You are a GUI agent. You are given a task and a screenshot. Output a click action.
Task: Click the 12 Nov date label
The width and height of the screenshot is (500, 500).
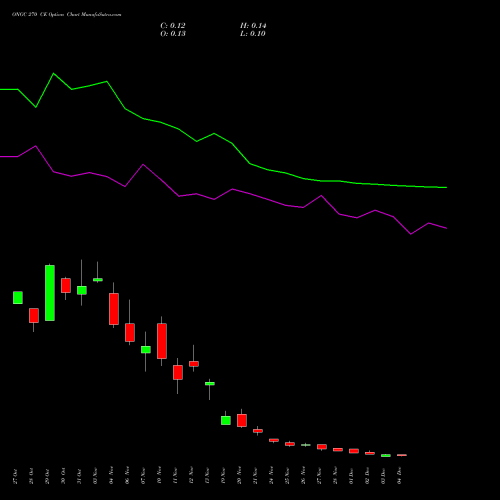coord(191,476)
